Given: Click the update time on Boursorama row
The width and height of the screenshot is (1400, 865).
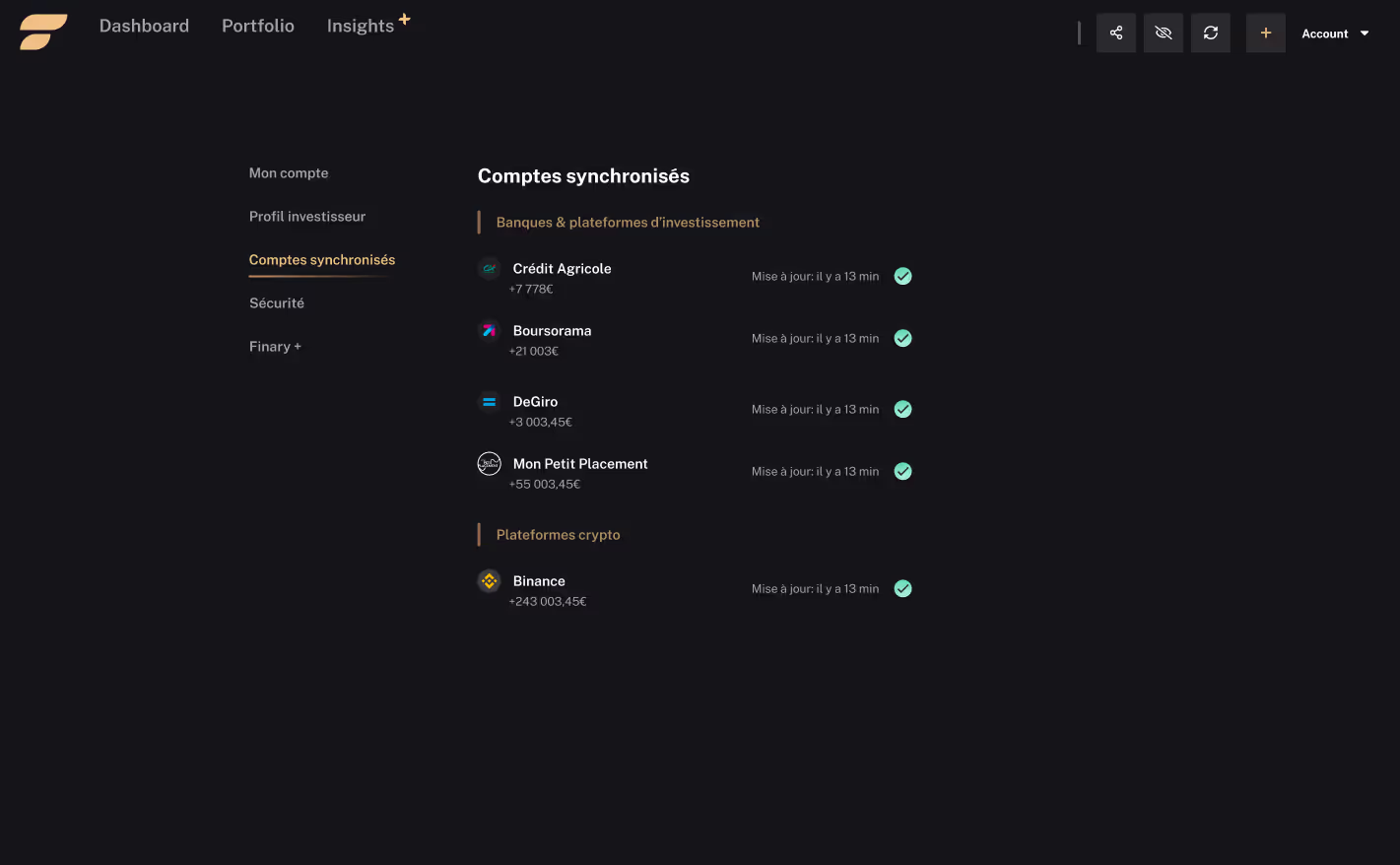Looking at the screenshot, I should pos(815,338).
